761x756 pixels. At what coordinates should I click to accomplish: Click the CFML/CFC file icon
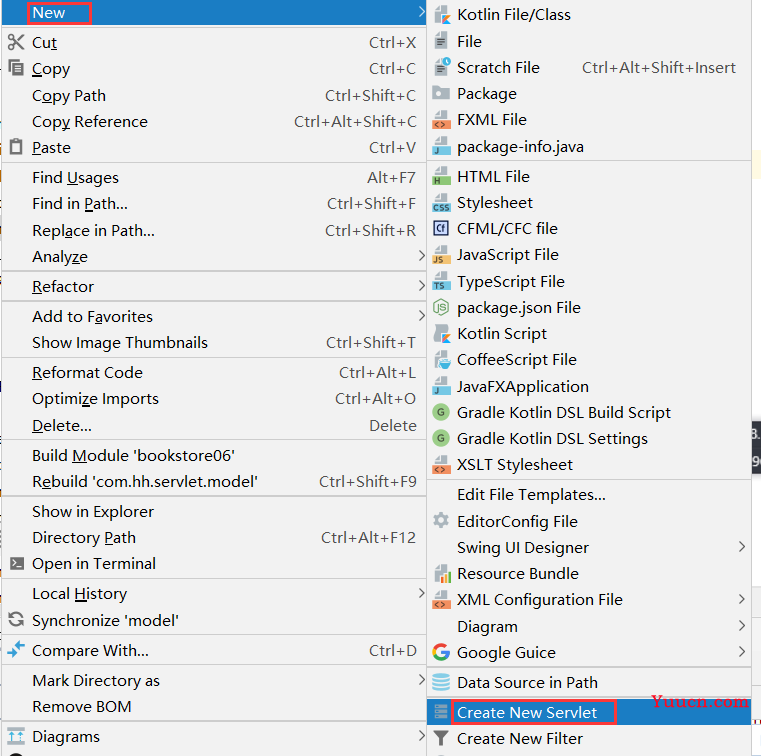click(441, 228)
